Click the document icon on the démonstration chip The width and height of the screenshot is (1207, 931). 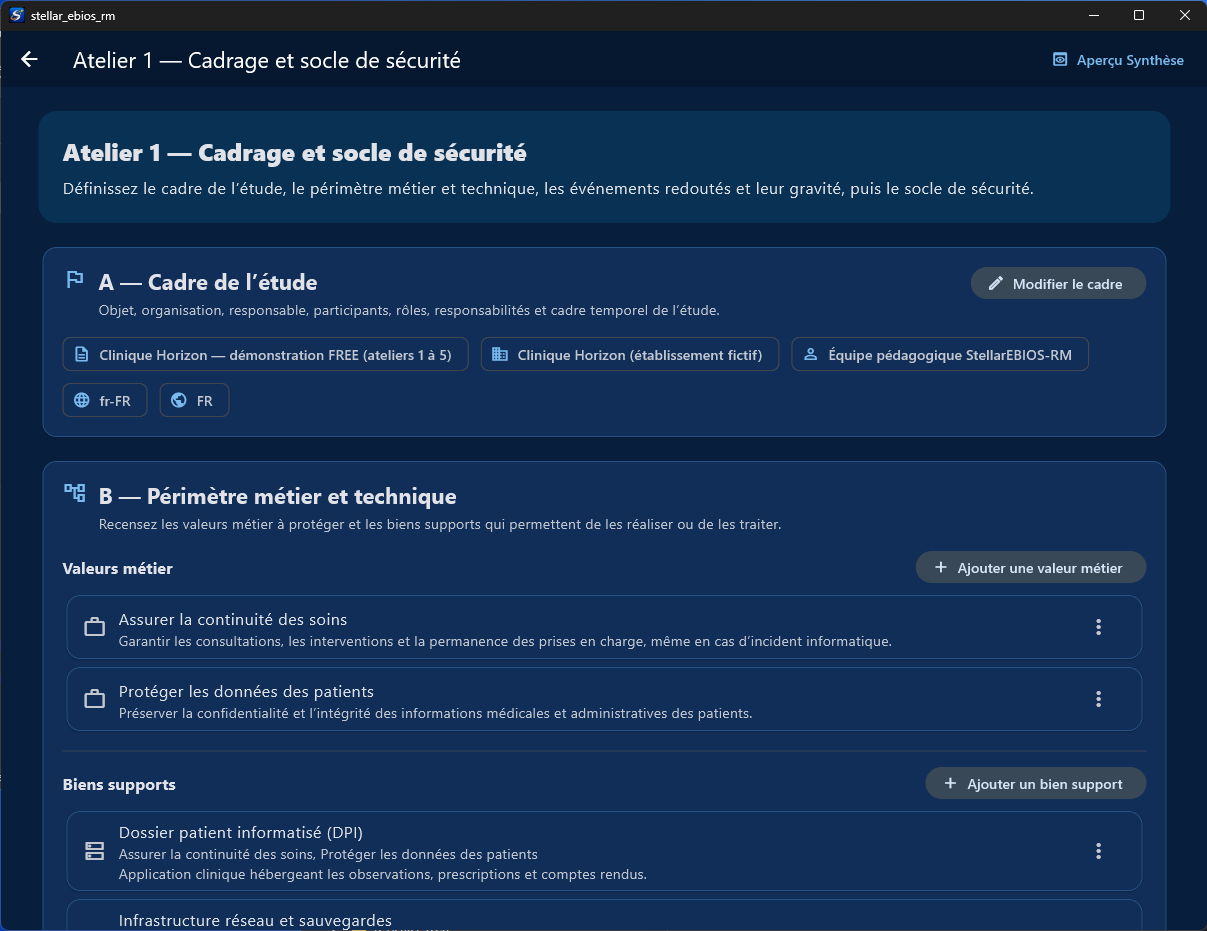(82, 355)
